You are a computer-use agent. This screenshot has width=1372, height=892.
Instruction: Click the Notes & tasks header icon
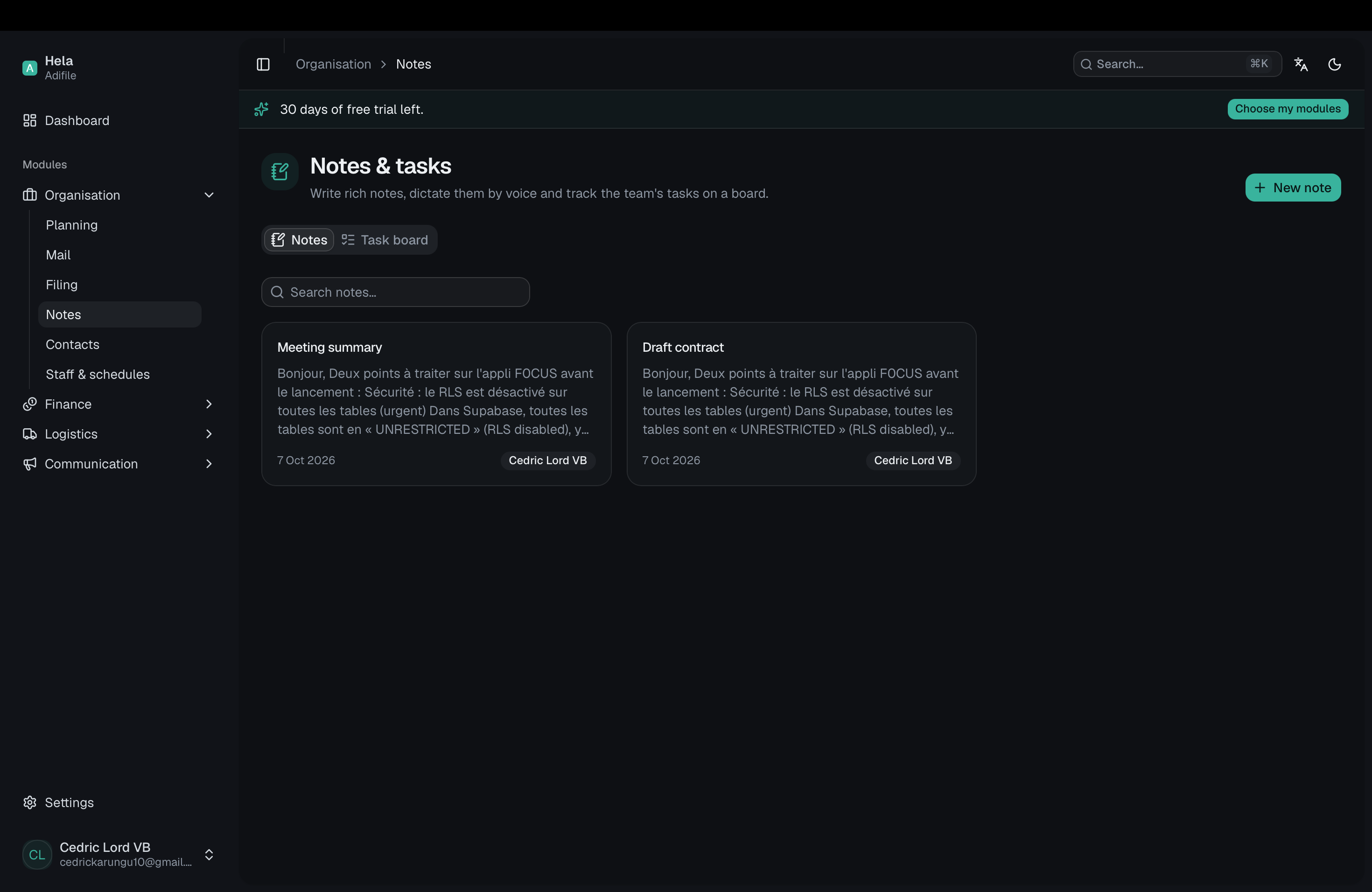point(280,171)
